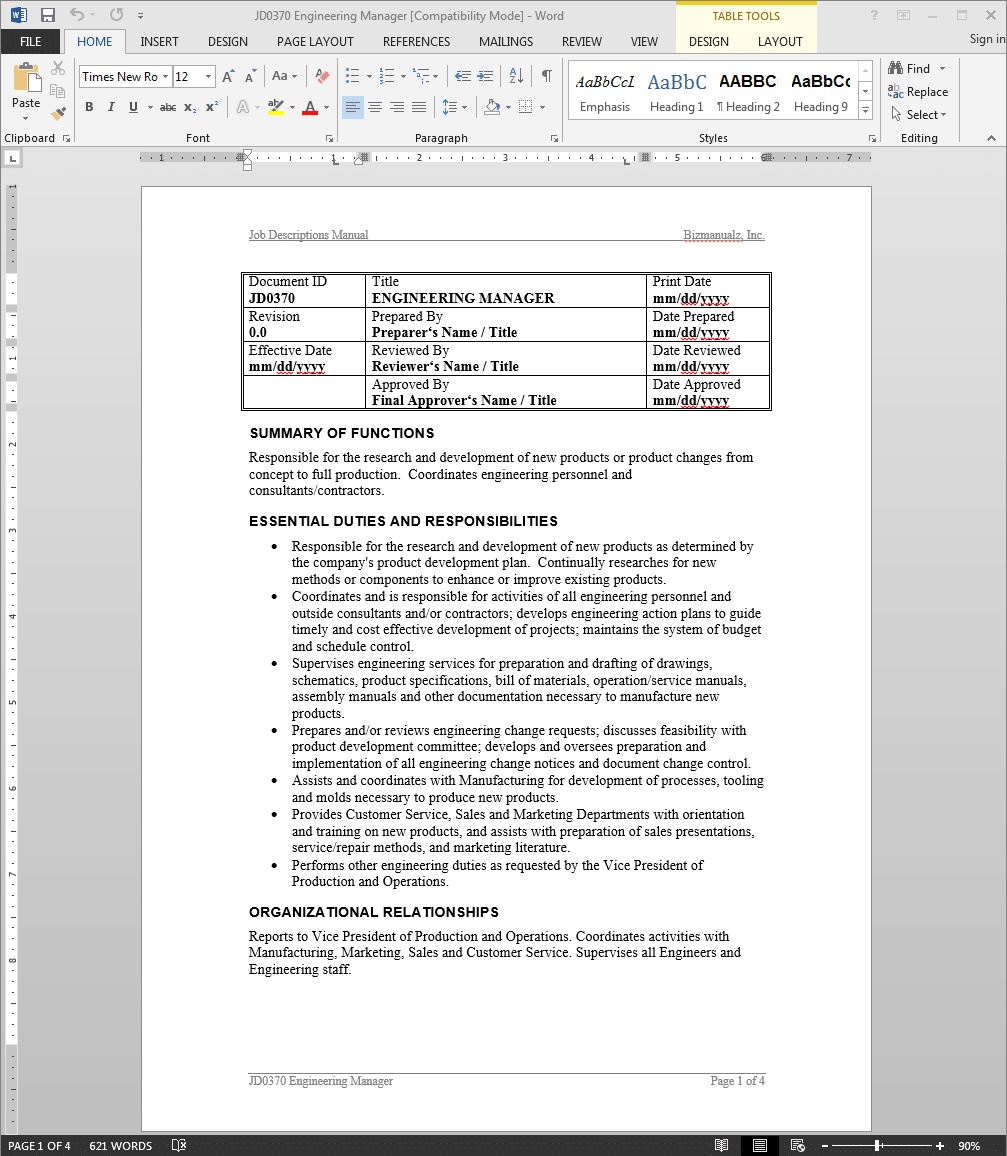Toggle Italic formatting
The image size is (1007, 1156).
[x=111, y=108]
